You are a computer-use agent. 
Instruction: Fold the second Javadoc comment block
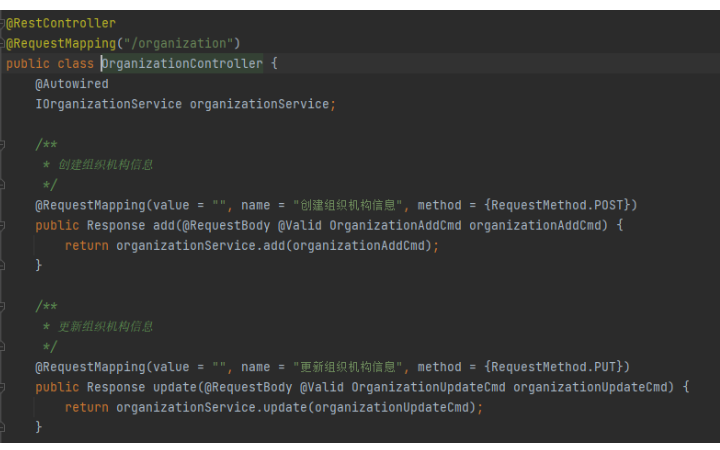(x=3, y=307)
